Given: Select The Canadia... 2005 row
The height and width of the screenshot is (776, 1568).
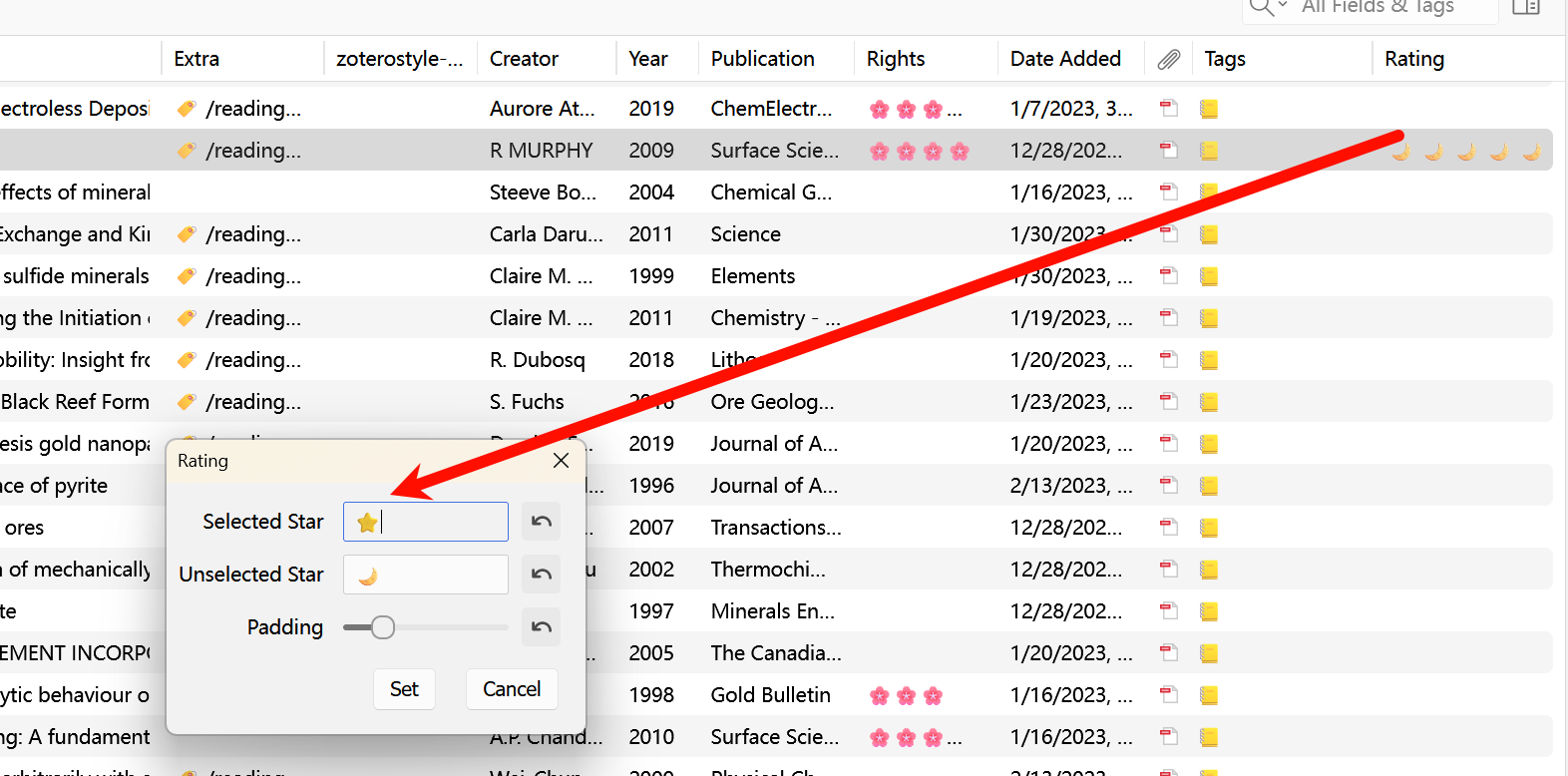Looking at the screenshot, I should click(x=776, y=653).
